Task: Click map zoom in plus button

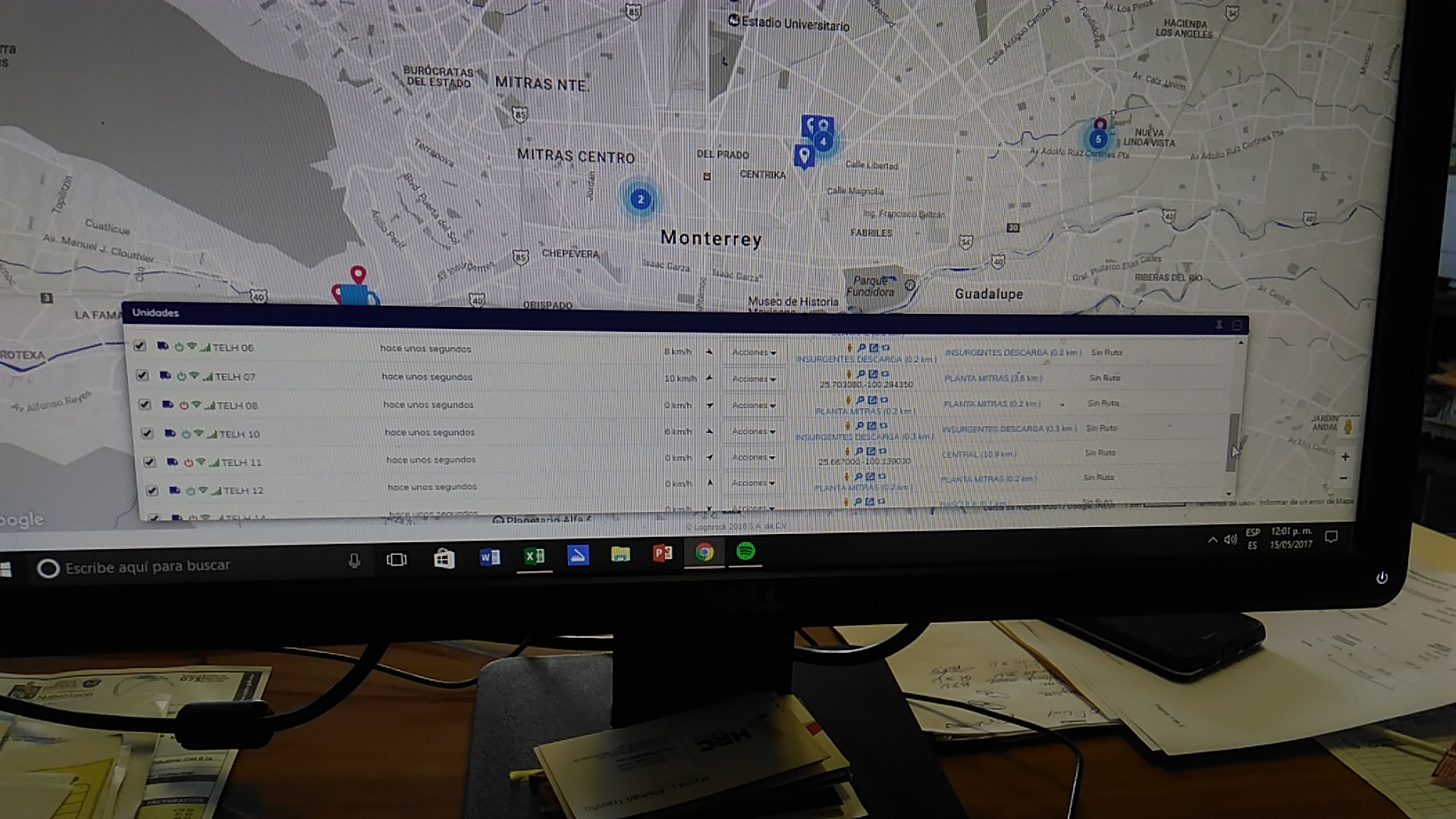Action: tap(1345, 457)
